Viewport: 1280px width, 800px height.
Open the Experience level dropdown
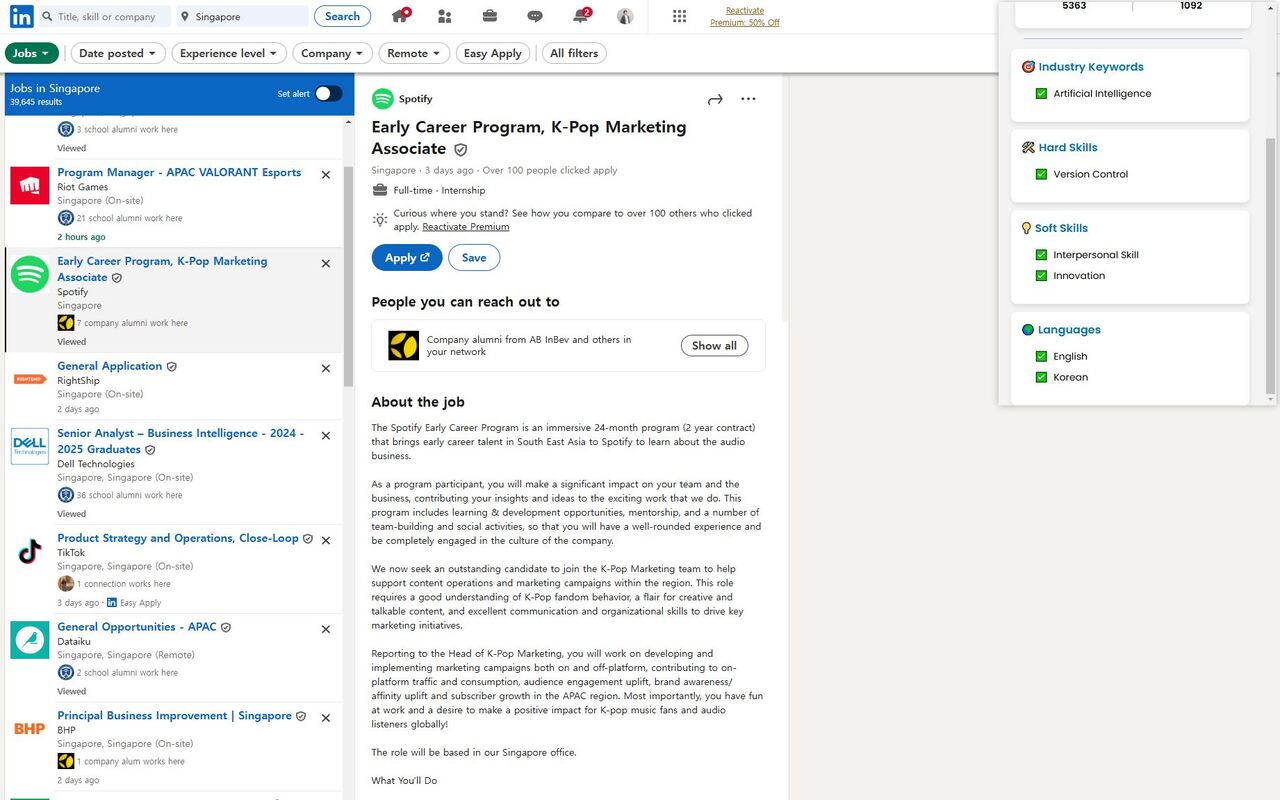tap(229, 53)
